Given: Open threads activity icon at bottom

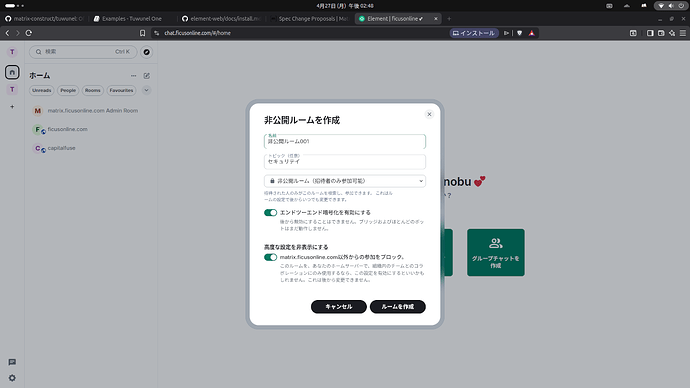Looking at the screenshot, I should coord(12,362).
